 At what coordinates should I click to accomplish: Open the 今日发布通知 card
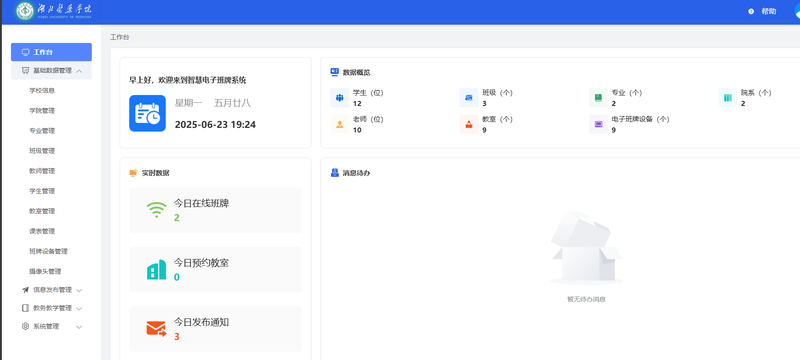pos(215,329)
